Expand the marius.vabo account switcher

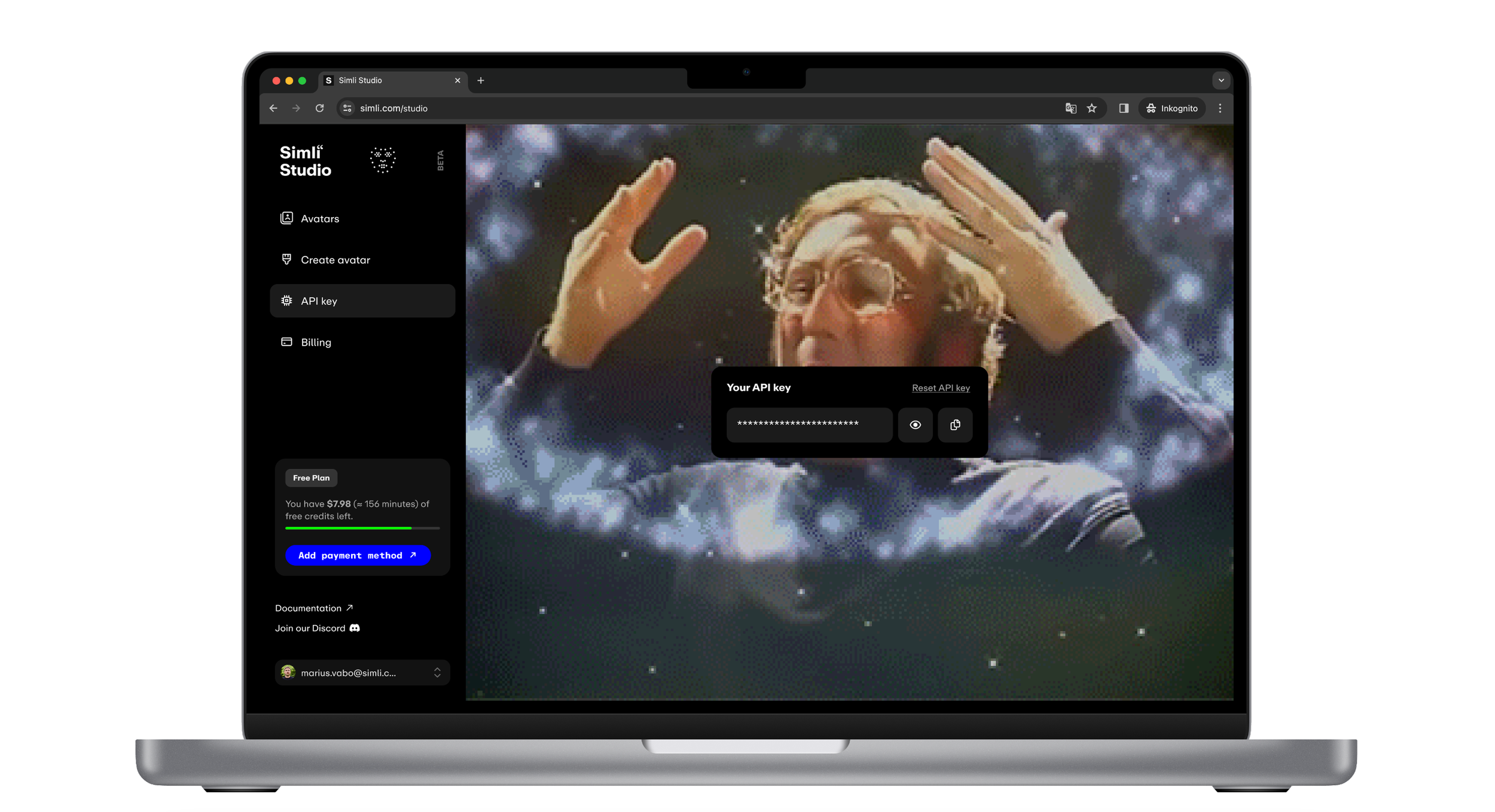pyautogui.click(x=362, y=673)
